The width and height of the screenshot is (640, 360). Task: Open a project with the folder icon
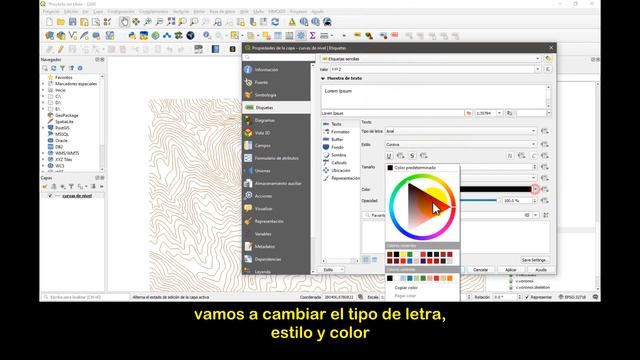coord(61,22)
